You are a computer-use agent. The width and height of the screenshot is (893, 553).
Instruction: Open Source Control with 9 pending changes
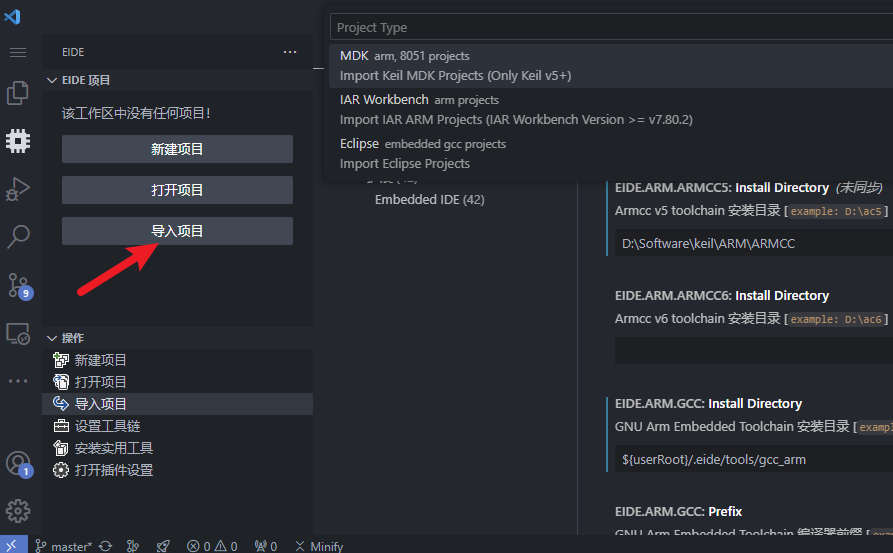coord(17,285)
